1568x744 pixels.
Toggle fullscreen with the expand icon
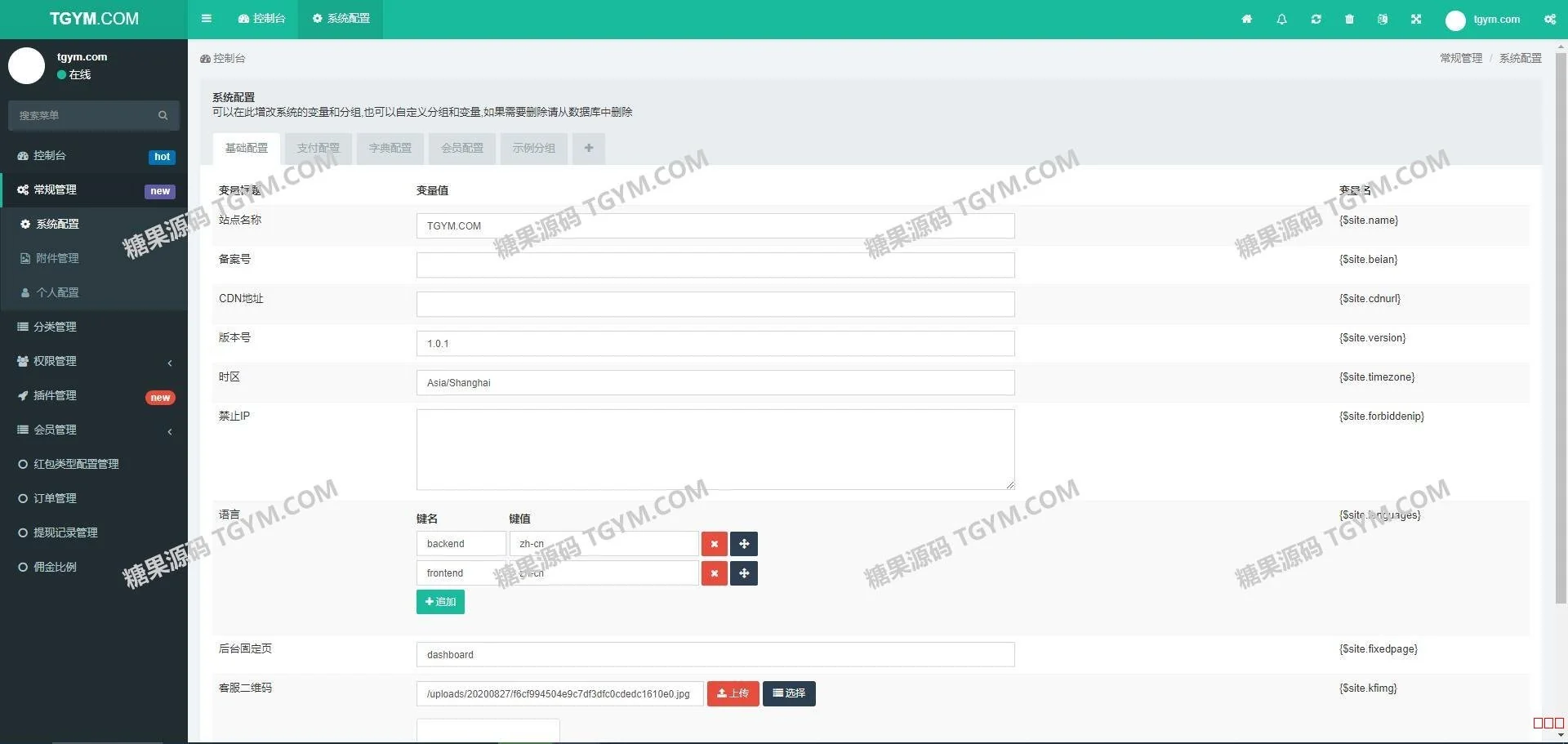1416,19
